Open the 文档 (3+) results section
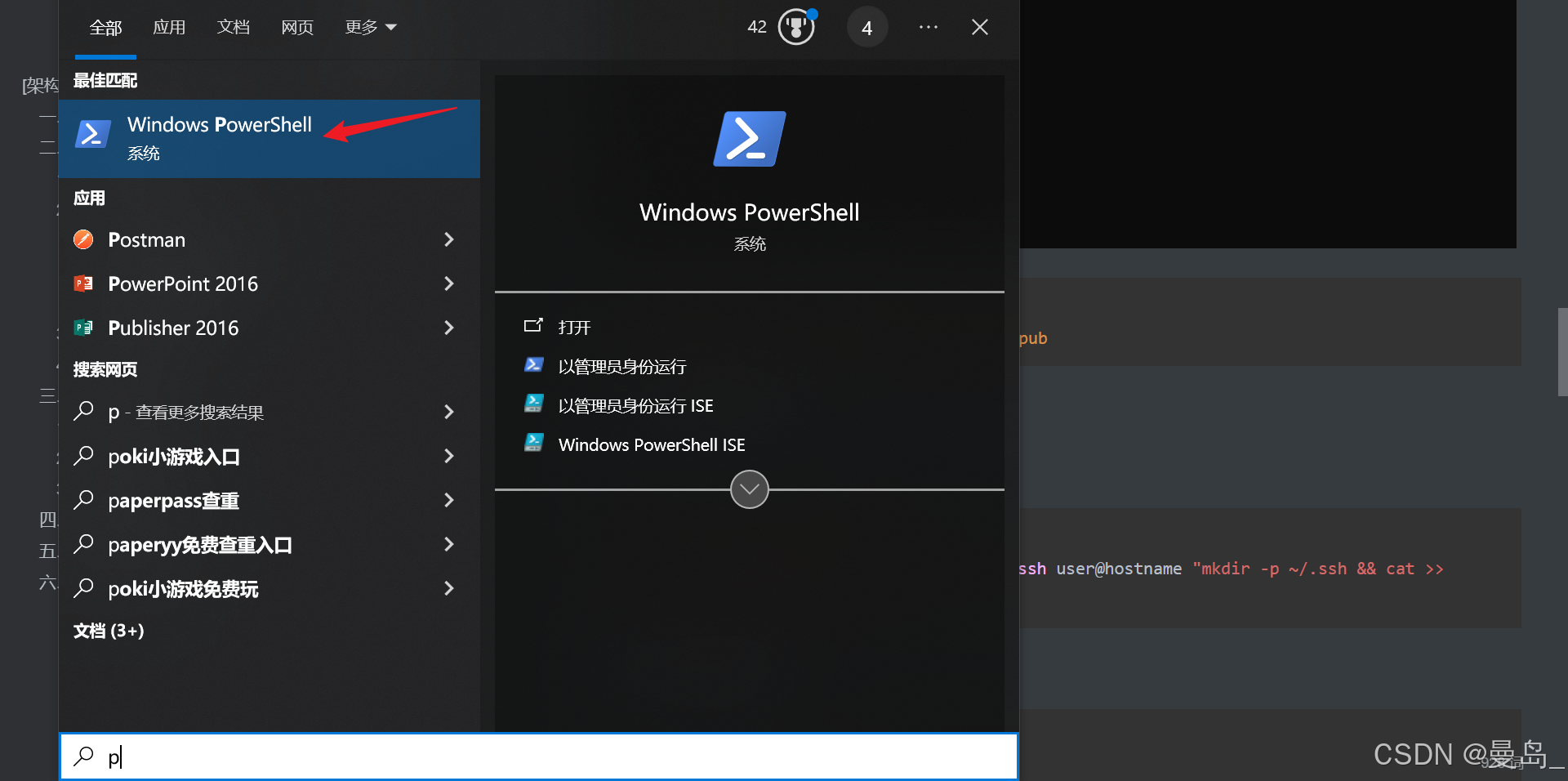The image size is (1568, 781). click(x=109, y=631)
